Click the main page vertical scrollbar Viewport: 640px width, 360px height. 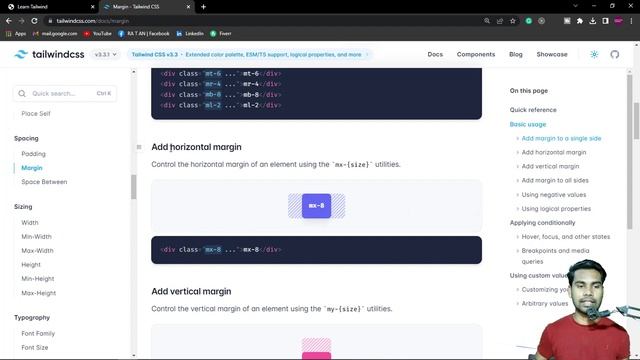coord(637,120)
